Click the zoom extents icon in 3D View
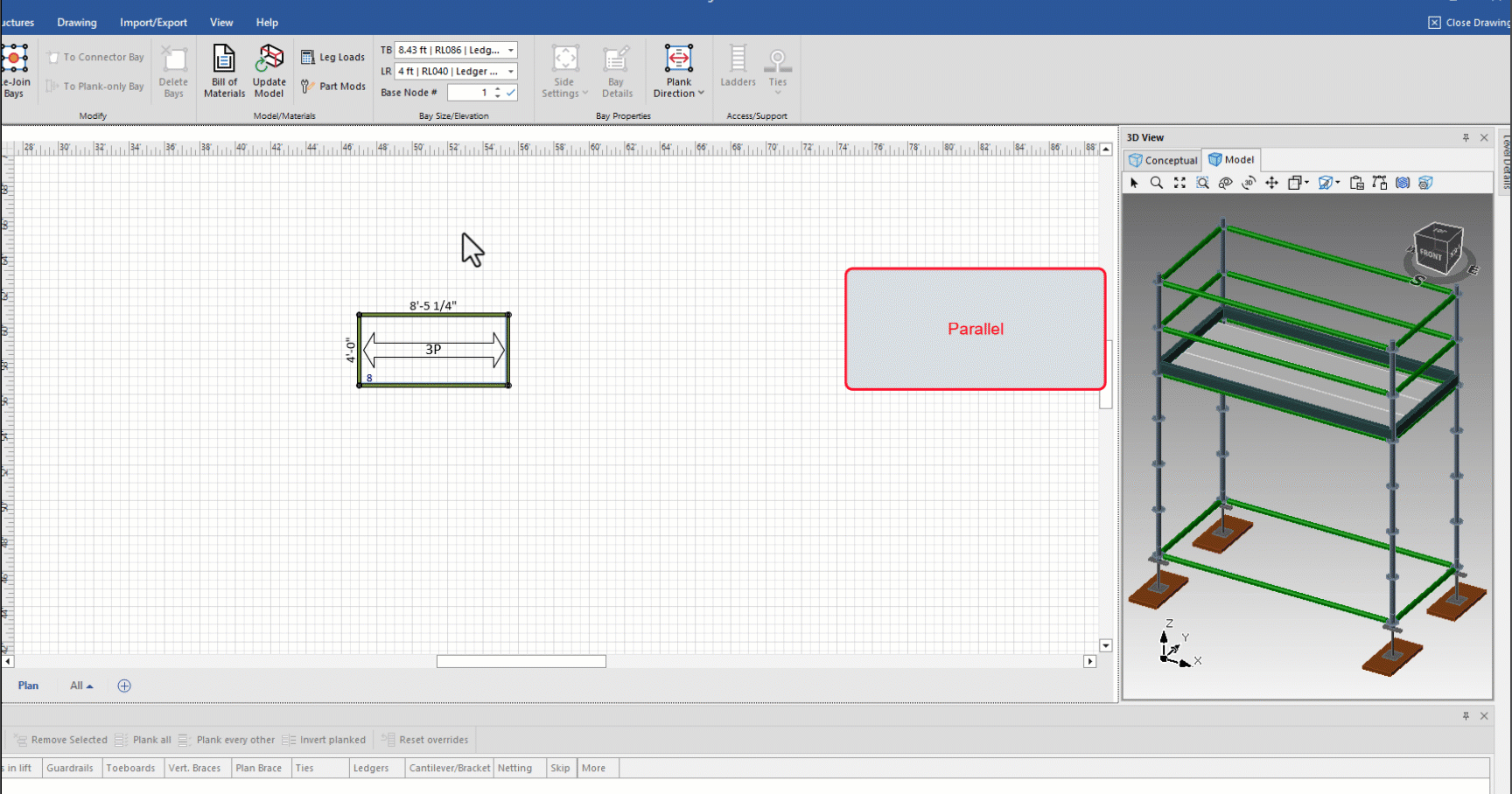1512x794 pixels. [1179, 183]
